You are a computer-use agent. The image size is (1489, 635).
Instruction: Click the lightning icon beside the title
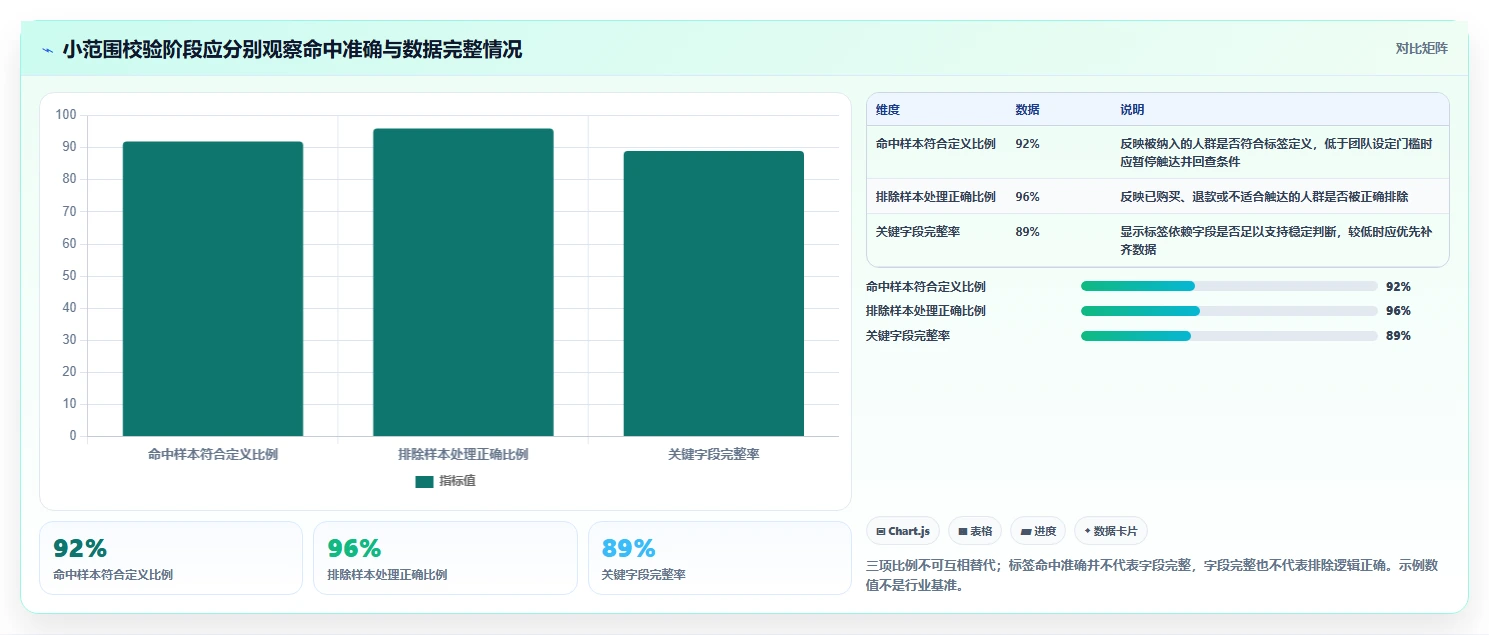(48, 50)
